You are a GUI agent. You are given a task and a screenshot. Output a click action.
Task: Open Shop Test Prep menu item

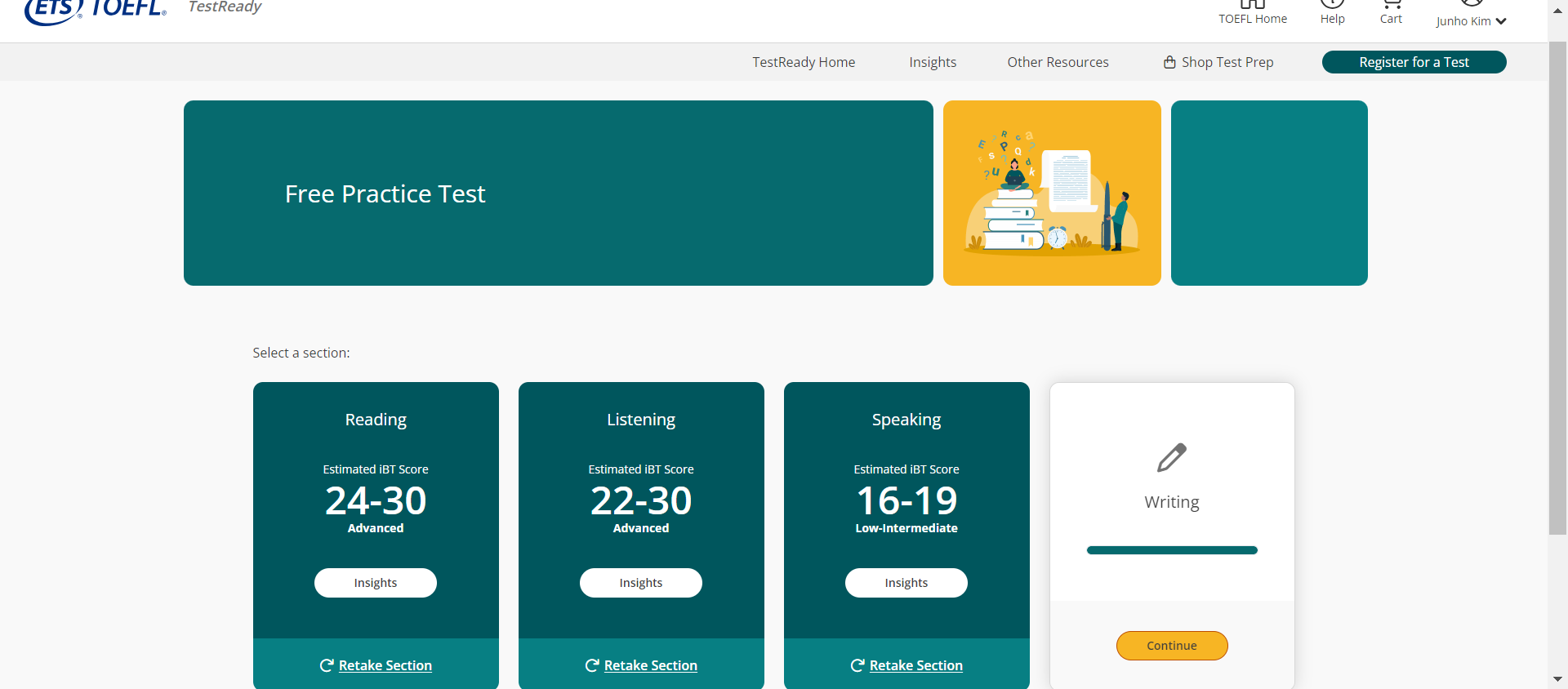pyautogui.click(x=1218, y=62)
